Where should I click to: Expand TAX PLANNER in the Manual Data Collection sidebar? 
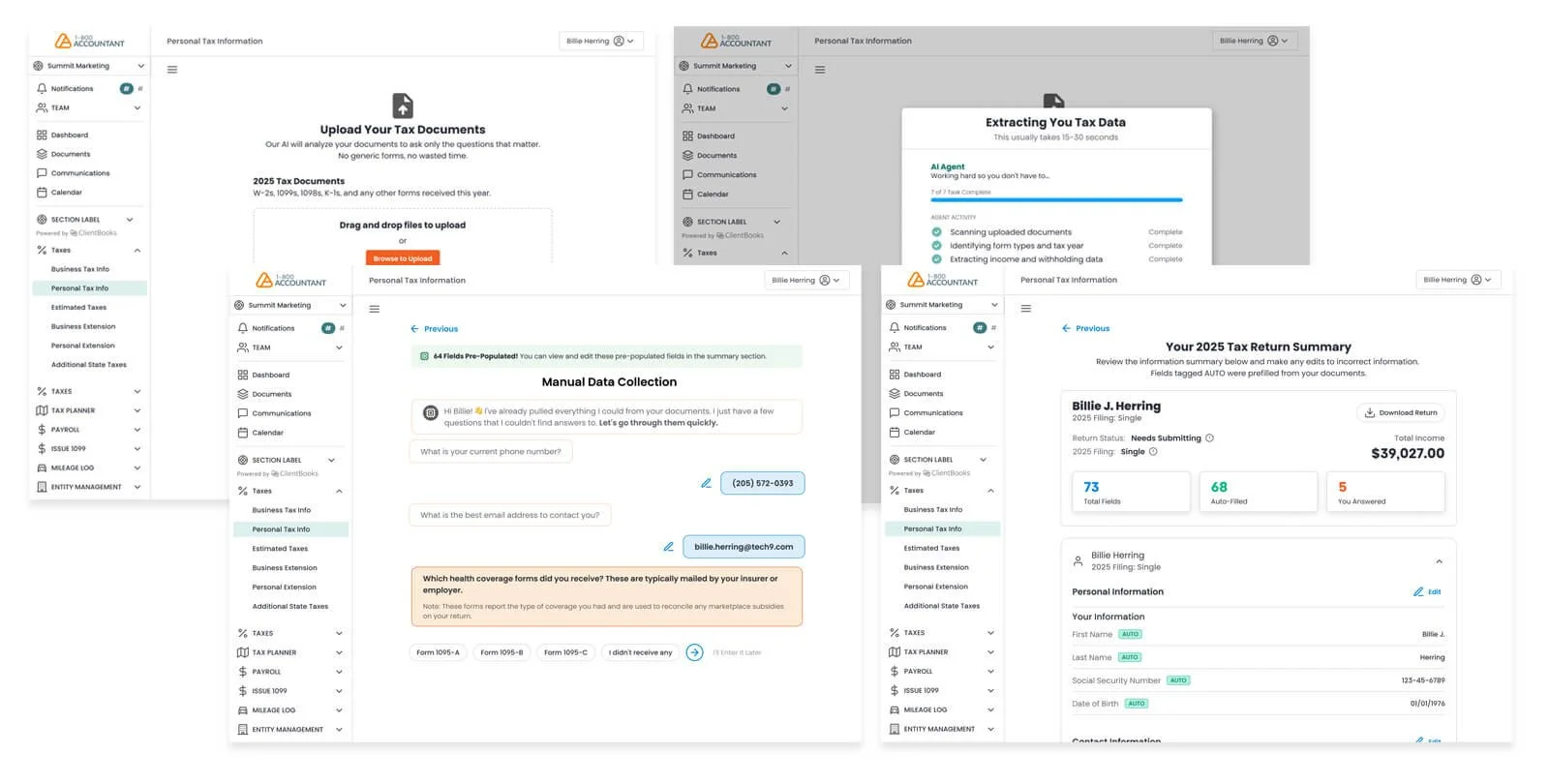tap(339, 652)
